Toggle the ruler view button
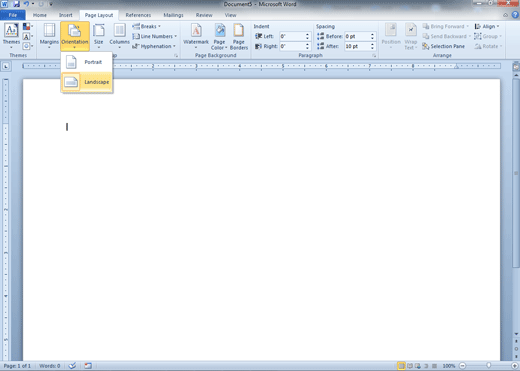 (x=516, y=67)
